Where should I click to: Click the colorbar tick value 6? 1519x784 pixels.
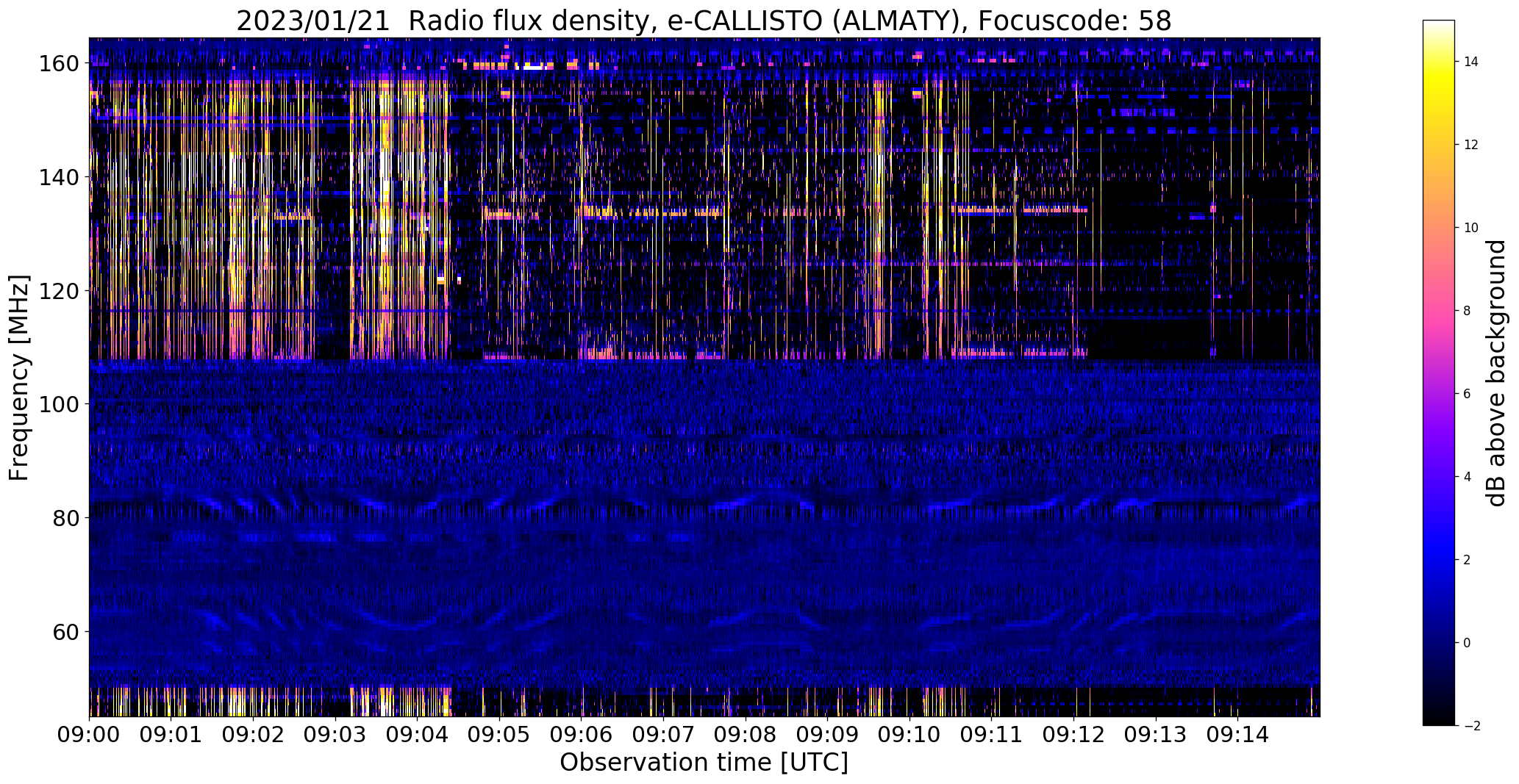pos(1468,394)
